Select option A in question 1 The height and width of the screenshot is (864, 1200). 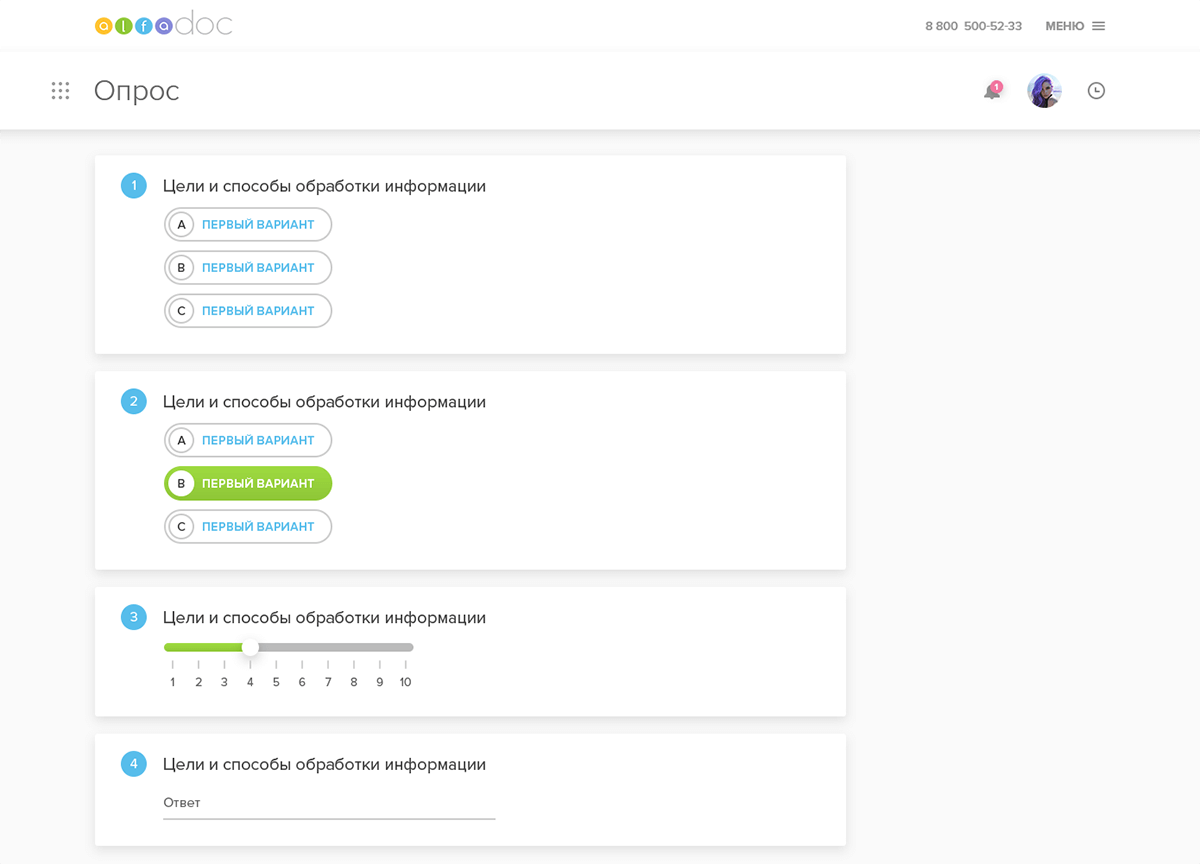click(248, 225)
